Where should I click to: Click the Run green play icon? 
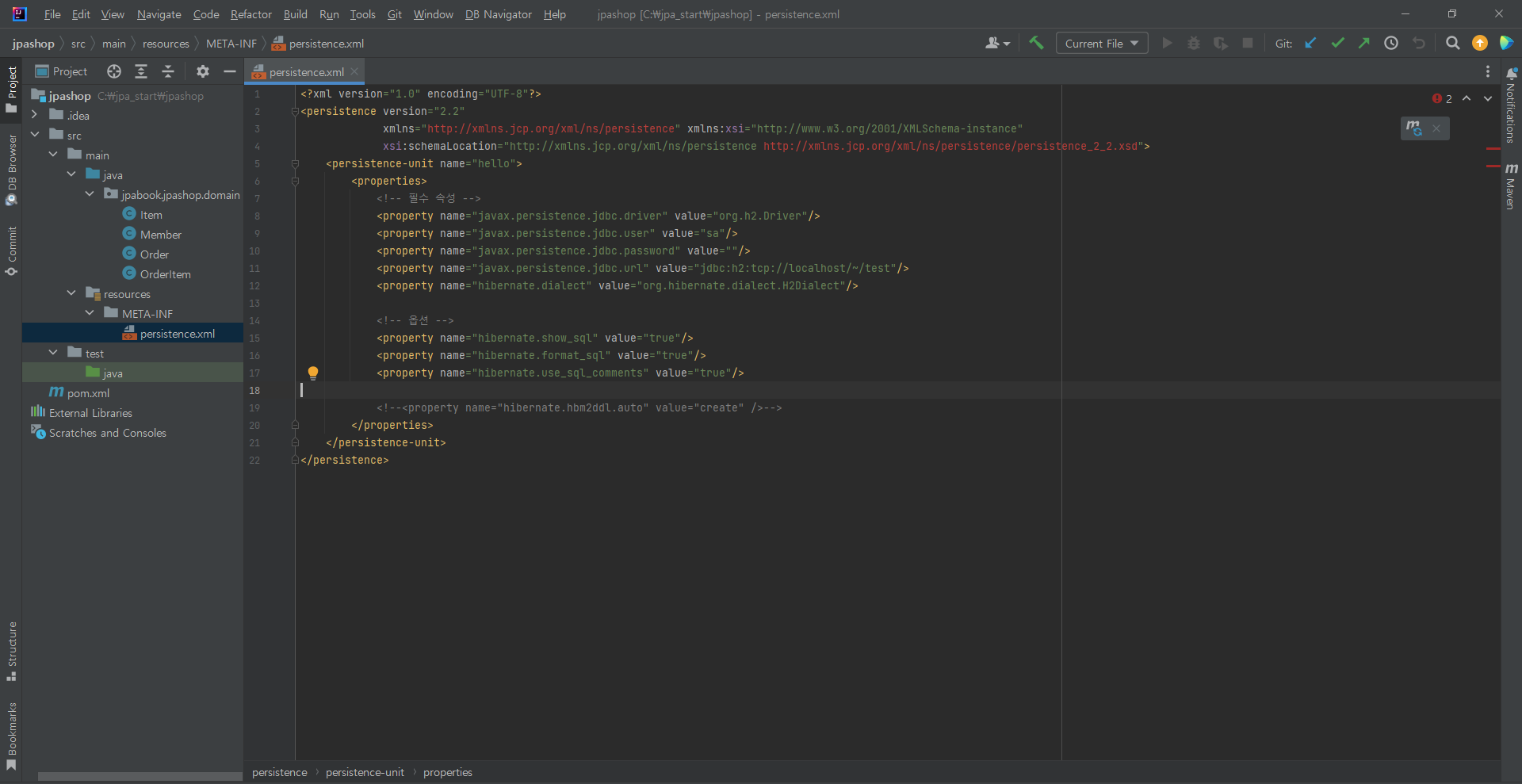pyautogui.click(x=1167, y=43)
